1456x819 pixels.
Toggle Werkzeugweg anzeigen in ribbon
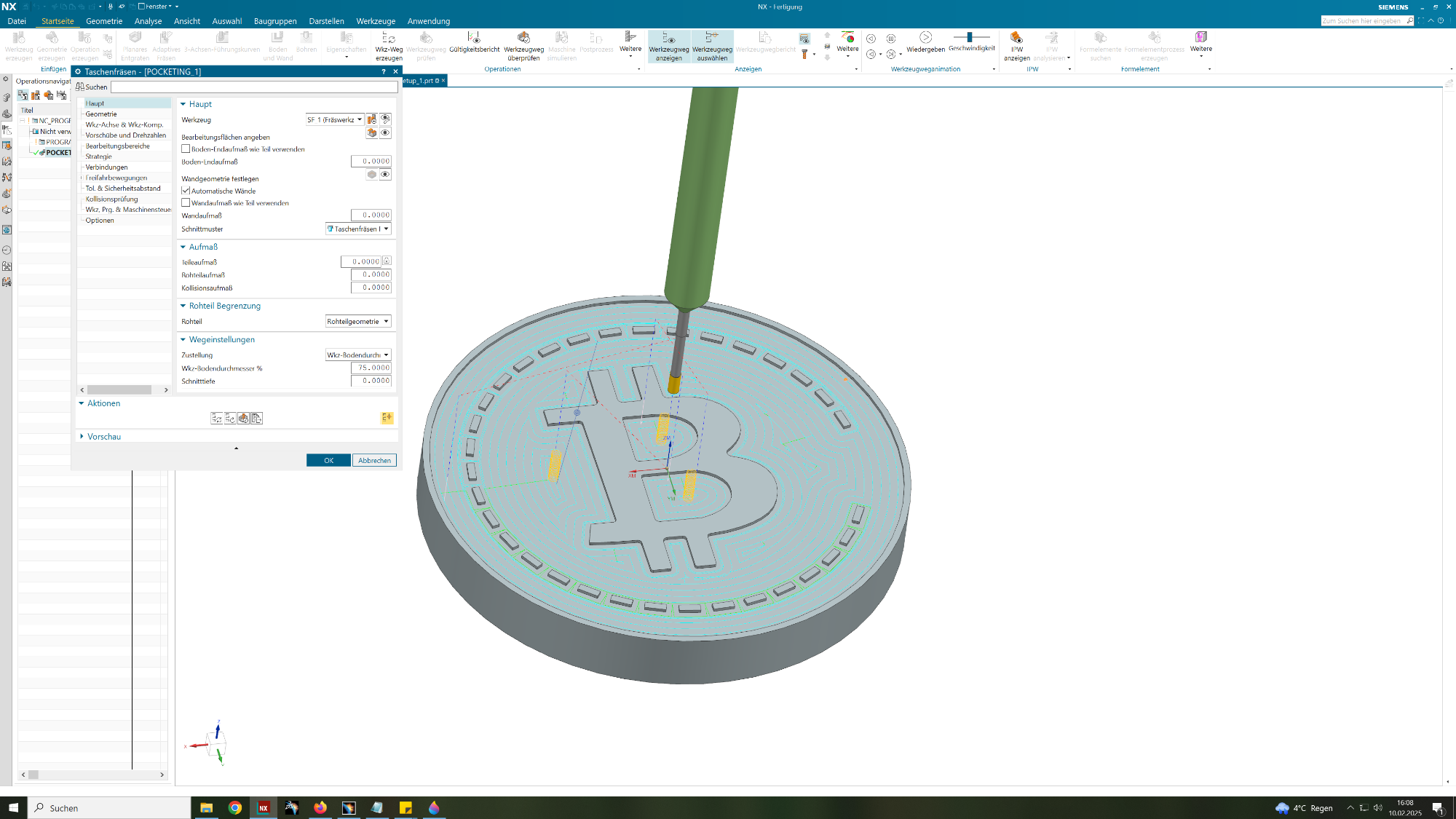(668, 46)
